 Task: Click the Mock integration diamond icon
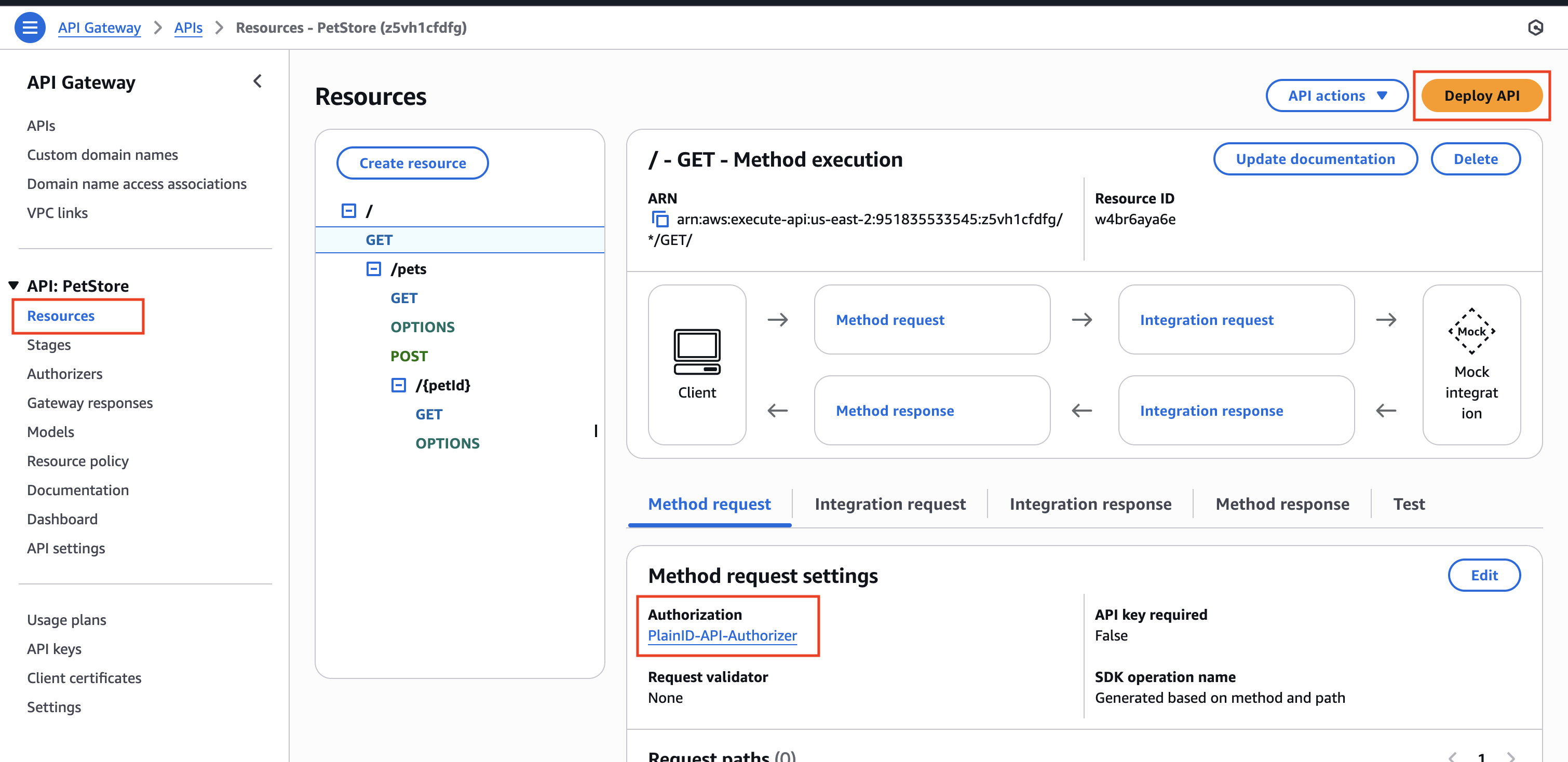coord(1471,332)
